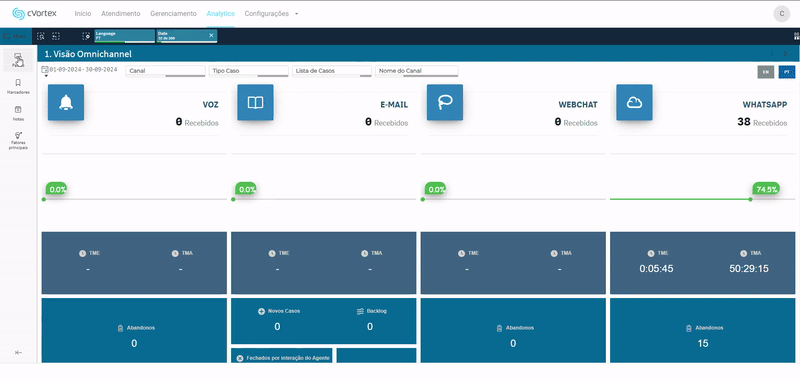This screenshot has height=382, width=800.
Task: Open the Tipo Caso filter dropdown
Action: pyautogui.click(x=249, y=71)
